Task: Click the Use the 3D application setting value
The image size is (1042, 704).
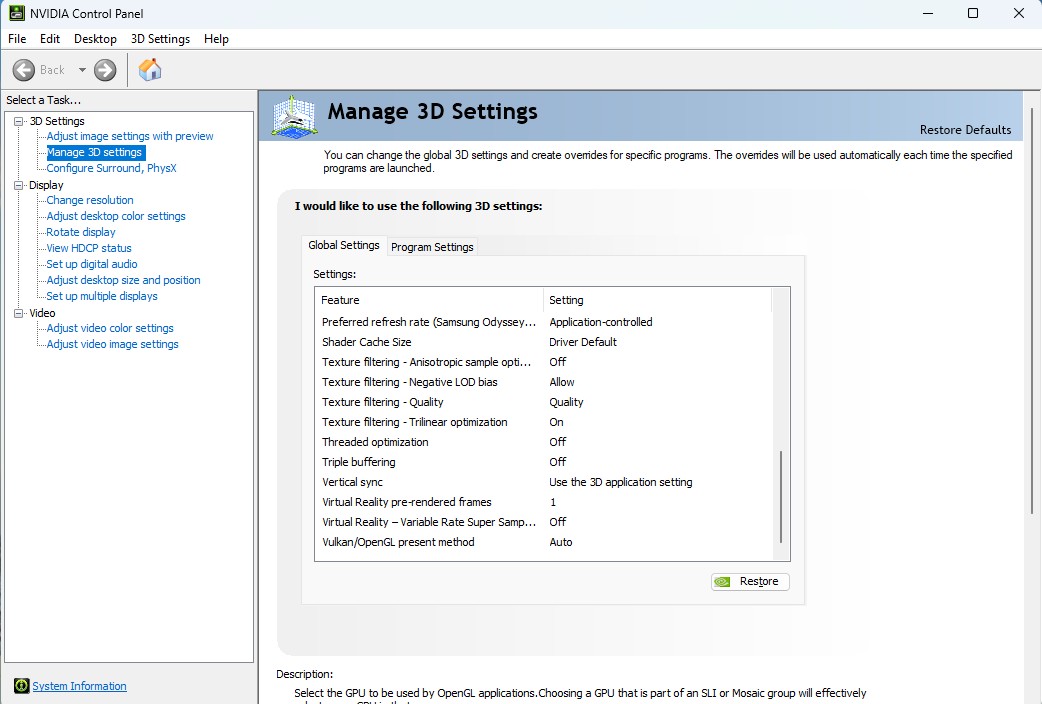Action: (621, 482)
